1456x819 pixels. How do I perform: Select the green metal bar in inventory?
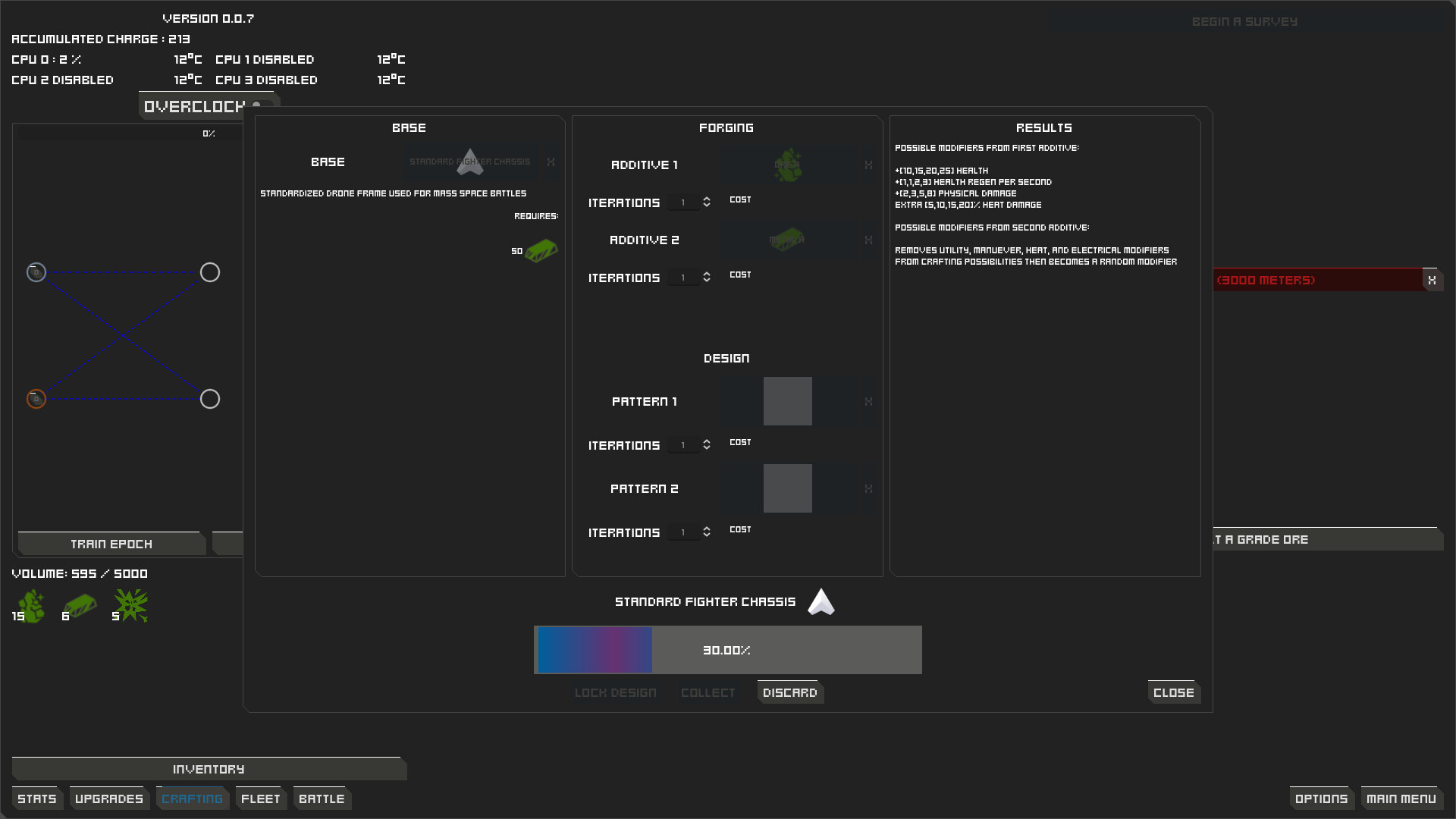click(x=80, y=606)
